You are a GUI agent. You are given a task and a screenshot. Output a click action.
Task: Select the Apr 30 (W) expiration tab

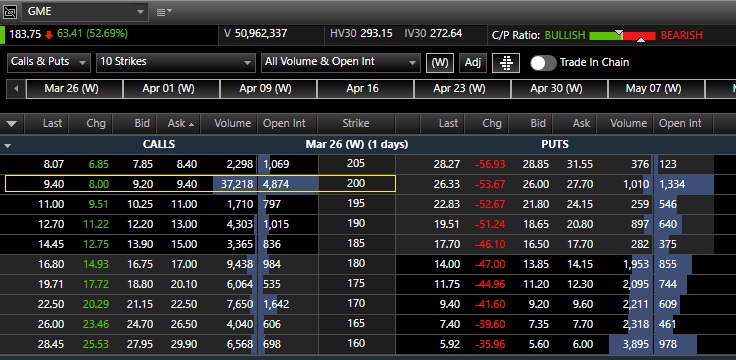tap(559, 89)
